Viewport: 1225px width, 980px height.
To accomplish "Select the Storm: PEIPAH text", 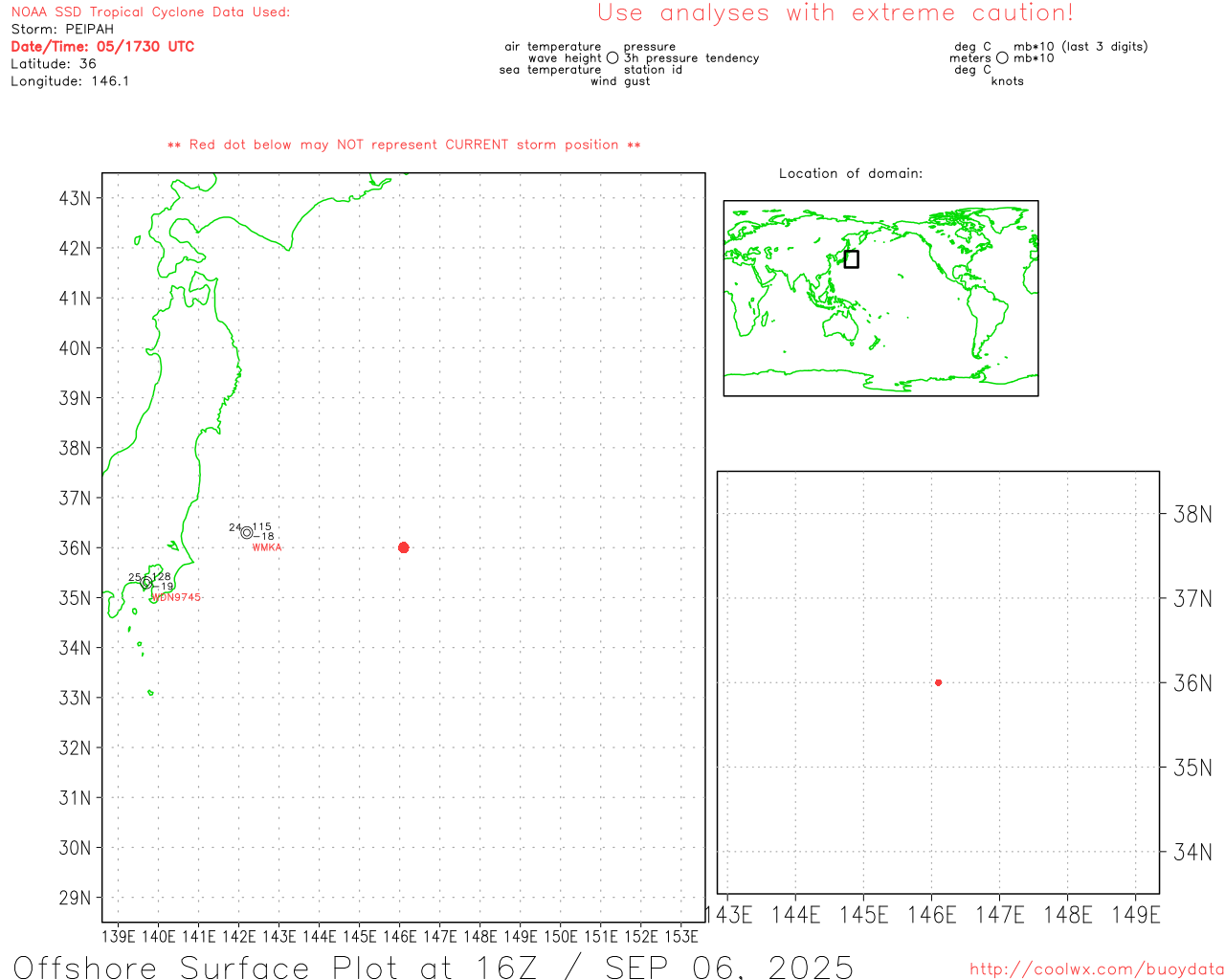I will pos(62,30).
